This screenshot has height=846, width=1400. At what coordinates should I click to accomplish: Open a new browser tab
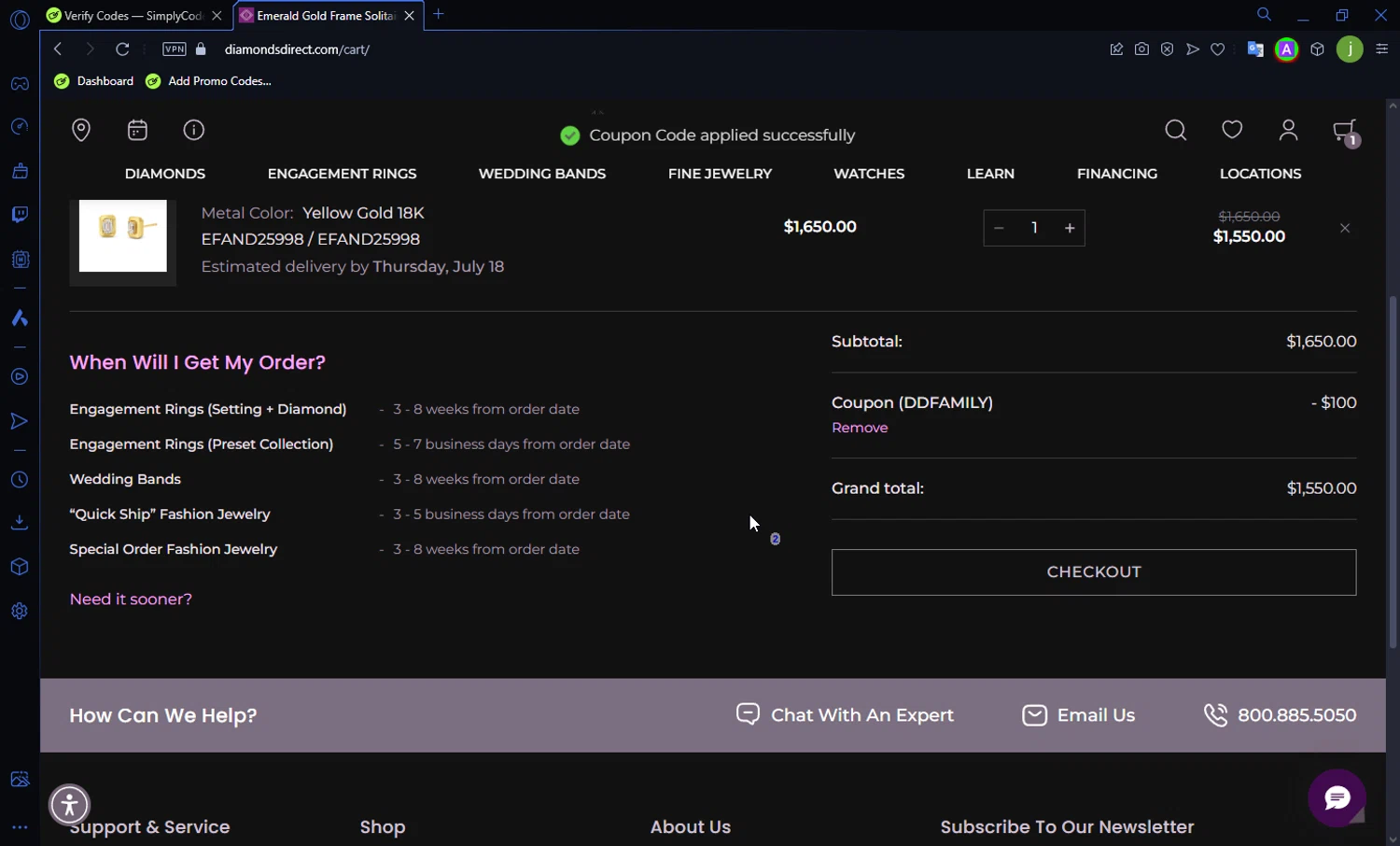439,14
